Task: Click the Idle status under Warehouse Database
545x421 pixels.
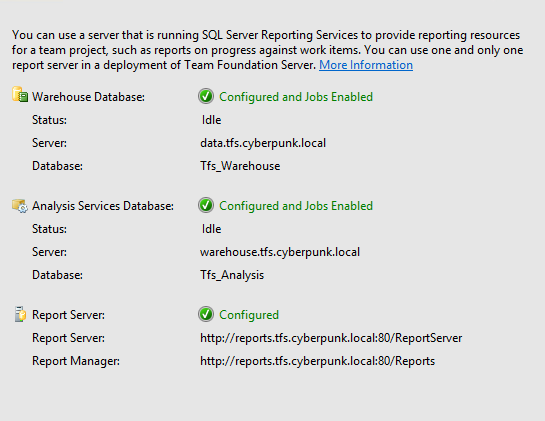Action: [x=211, y=120]
